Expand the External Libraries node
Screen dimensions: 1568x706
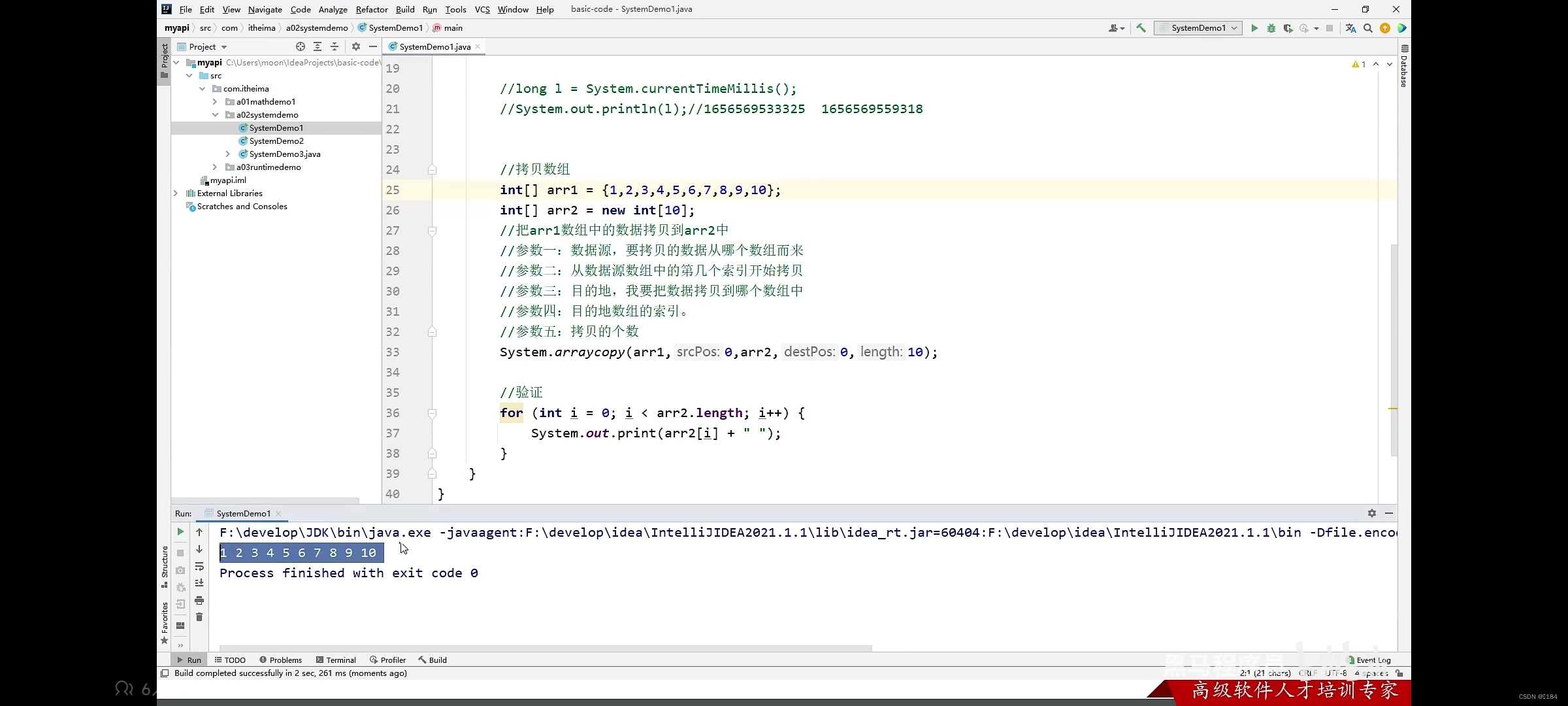[175, 193]
